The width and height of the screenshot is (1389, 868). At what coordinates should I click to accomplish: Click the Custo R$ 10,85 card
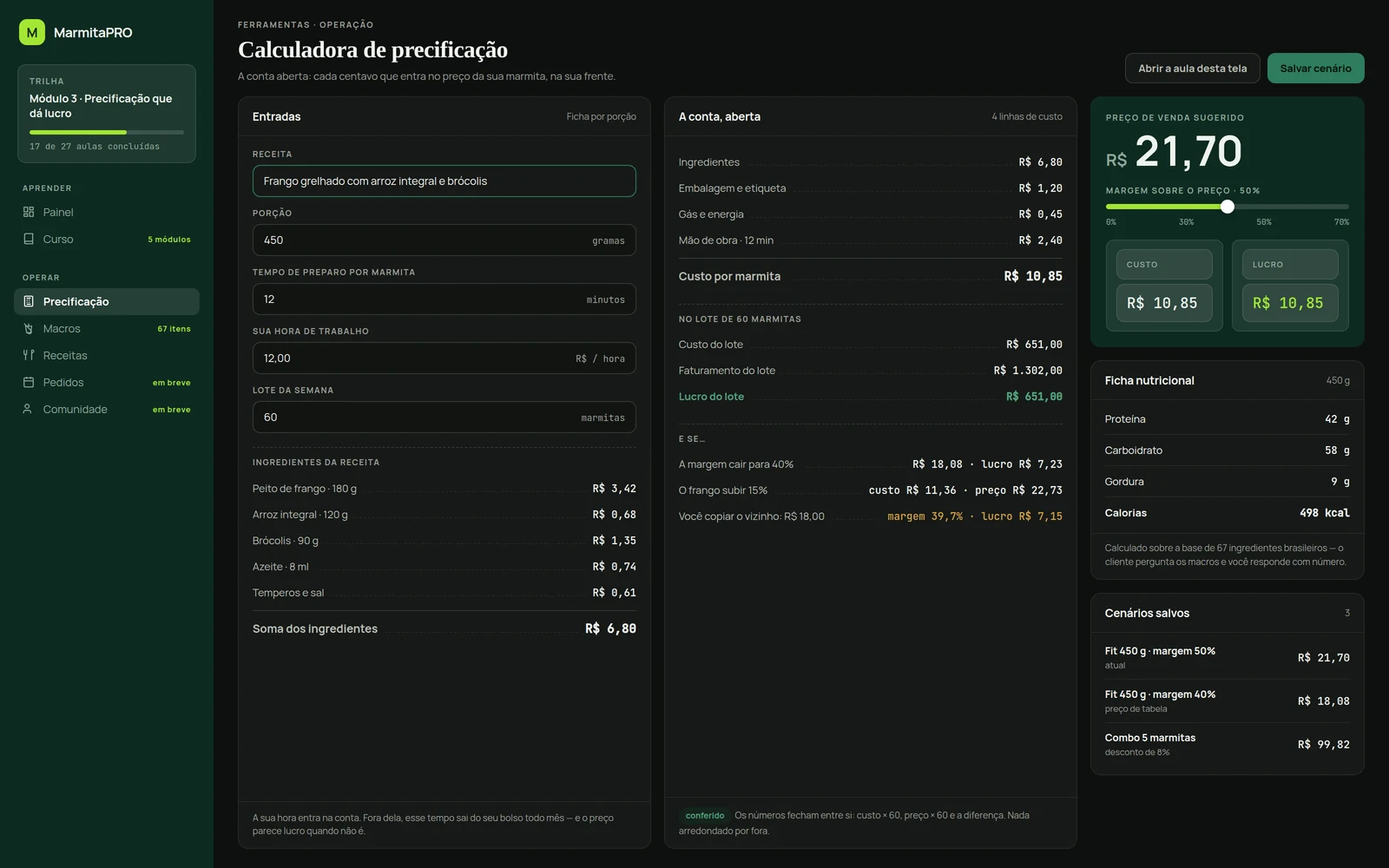tap(1164, 286)
